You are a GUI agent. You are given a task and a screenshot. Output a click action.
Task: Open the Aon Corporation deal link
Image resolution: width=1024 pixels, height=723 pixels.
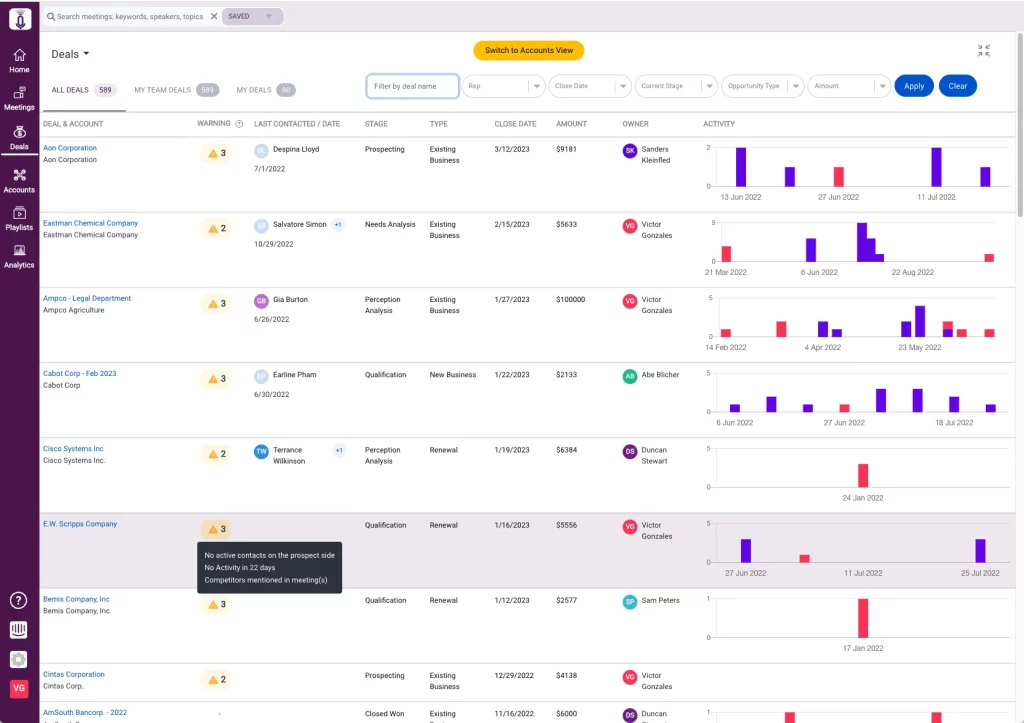70,148
